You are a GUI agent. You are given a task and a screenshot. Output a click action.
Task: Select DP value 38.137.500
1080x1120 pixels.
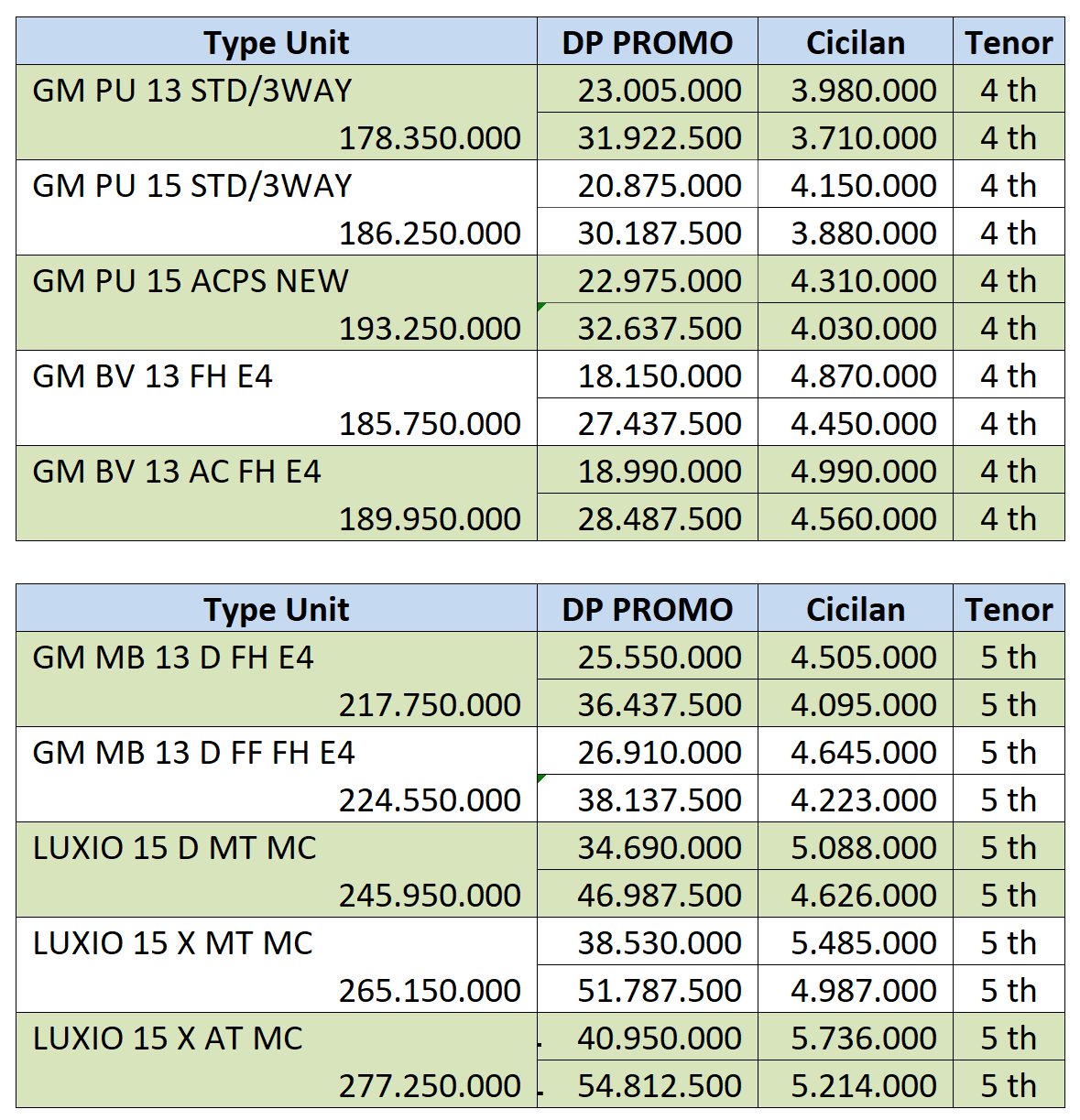click(x=648, y=799)
